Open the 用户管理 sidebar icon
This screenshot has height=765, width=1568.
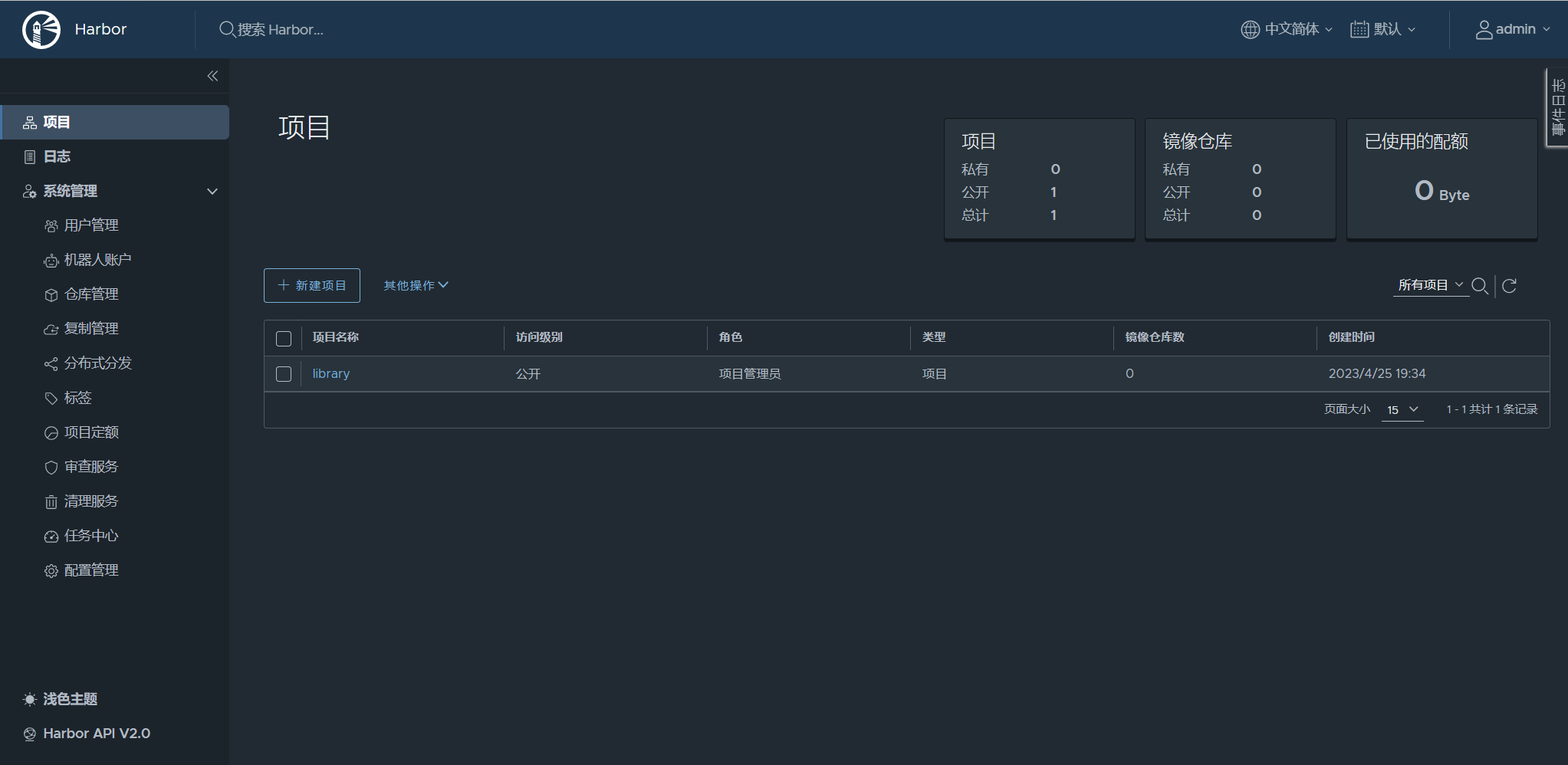click(51, 225)
